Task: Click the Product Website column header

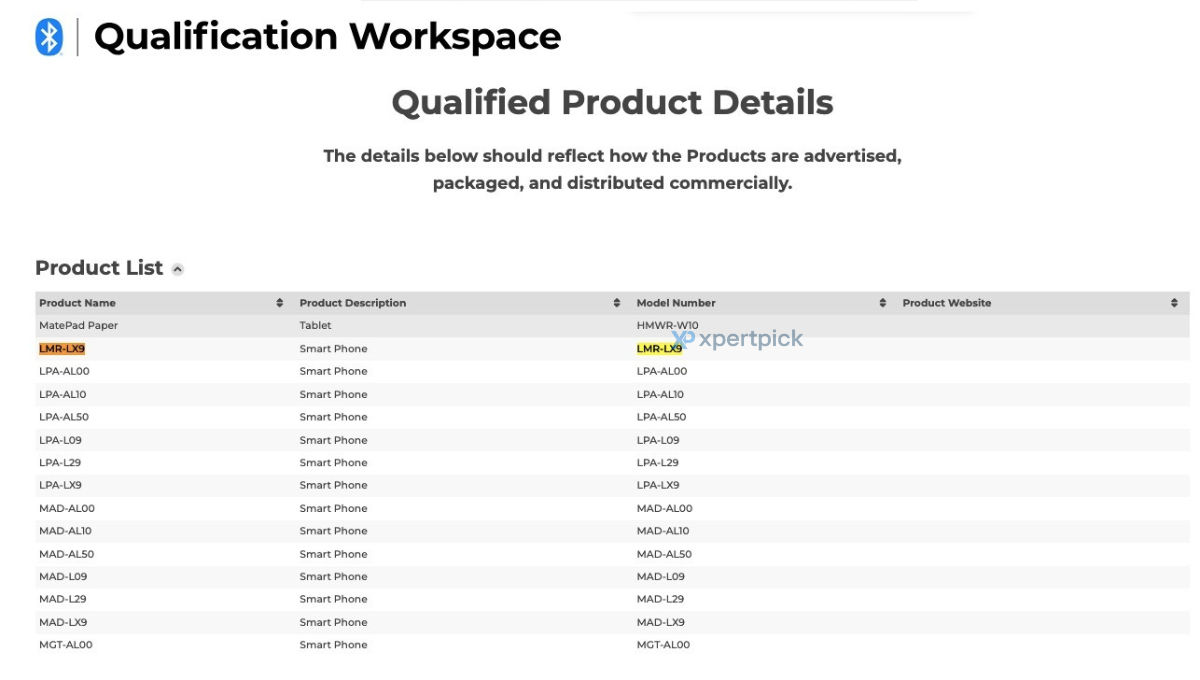Action: coord(947,303)
